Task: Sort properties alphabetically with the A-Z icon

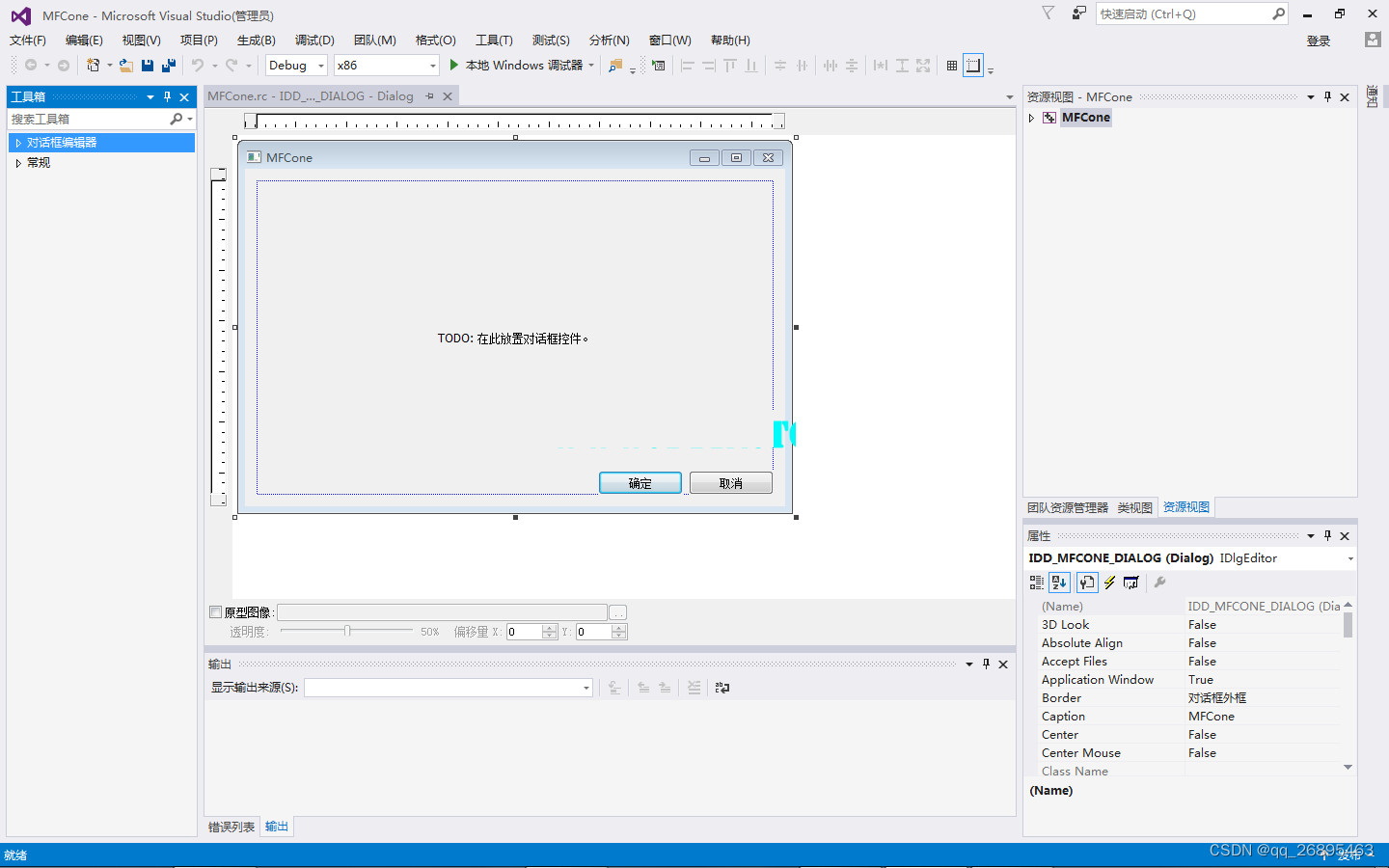Action: (x=1059, y=583)
